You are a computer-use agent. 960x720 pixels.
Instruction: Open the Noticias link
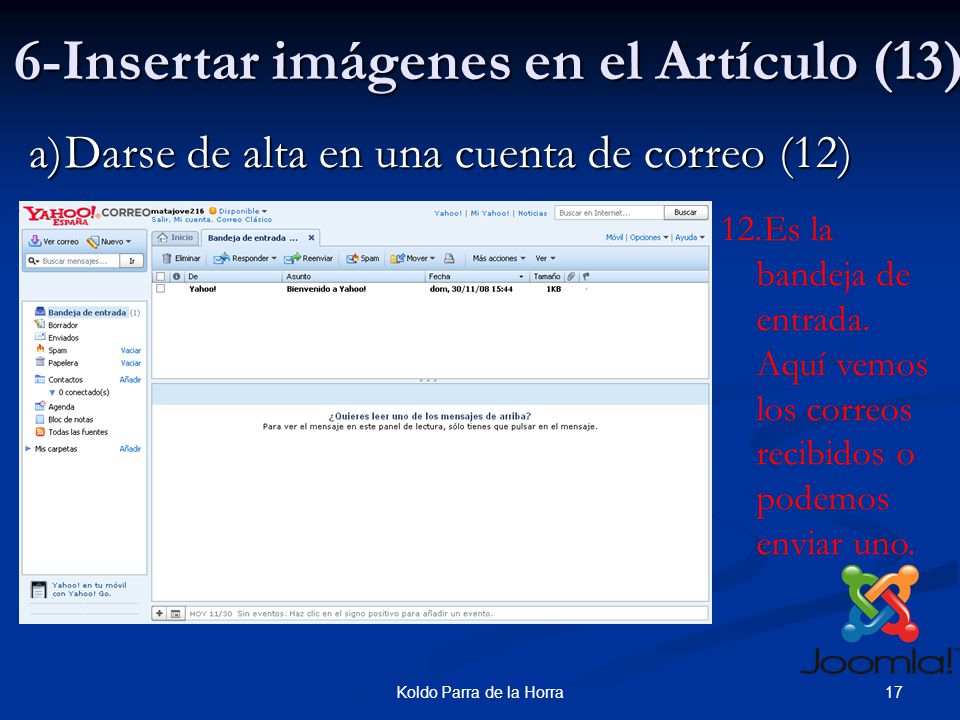533,214
